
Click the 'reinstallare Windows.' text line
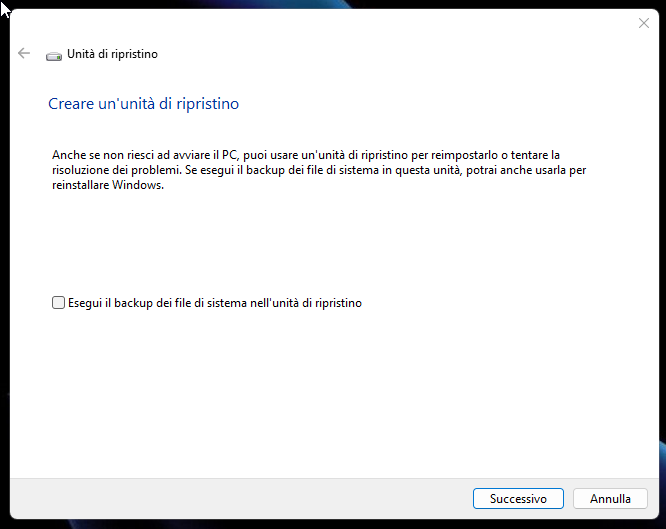pos(107,186)
